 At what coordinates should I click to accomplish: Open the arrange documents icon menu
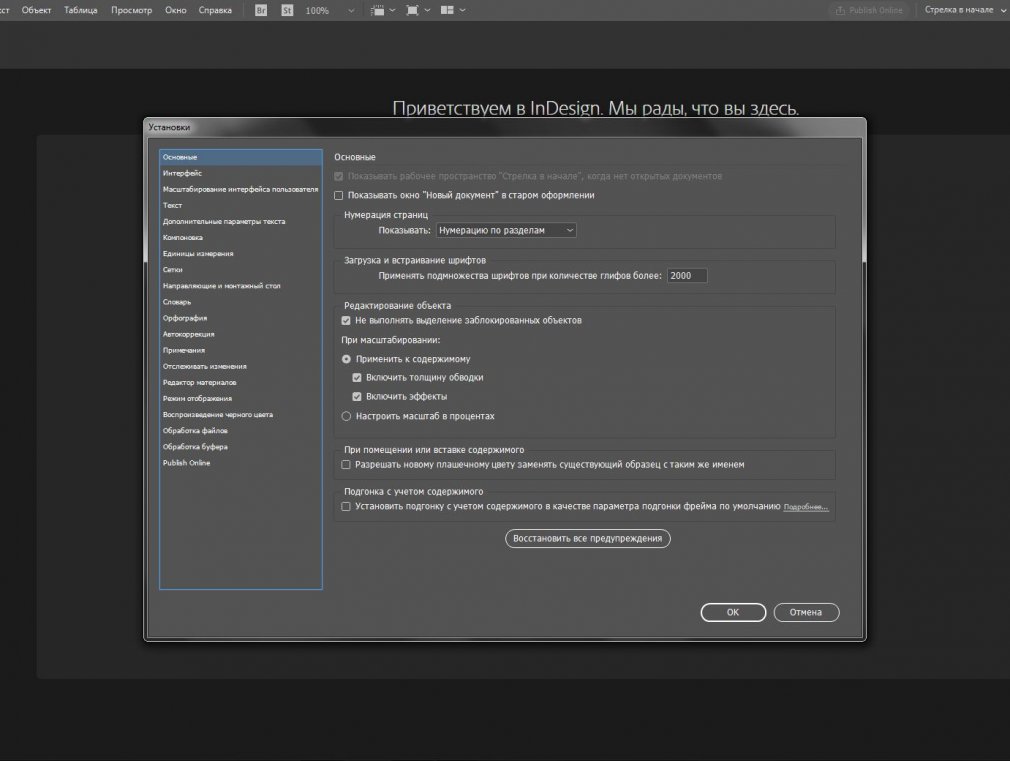pyautogui.click(x=452, y=10)
